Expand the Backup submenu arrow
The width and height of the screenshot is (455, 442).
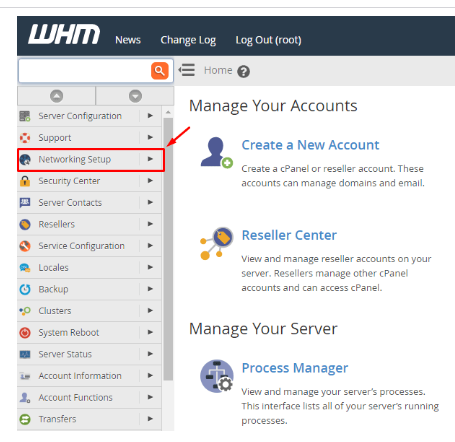pos(150,289)
